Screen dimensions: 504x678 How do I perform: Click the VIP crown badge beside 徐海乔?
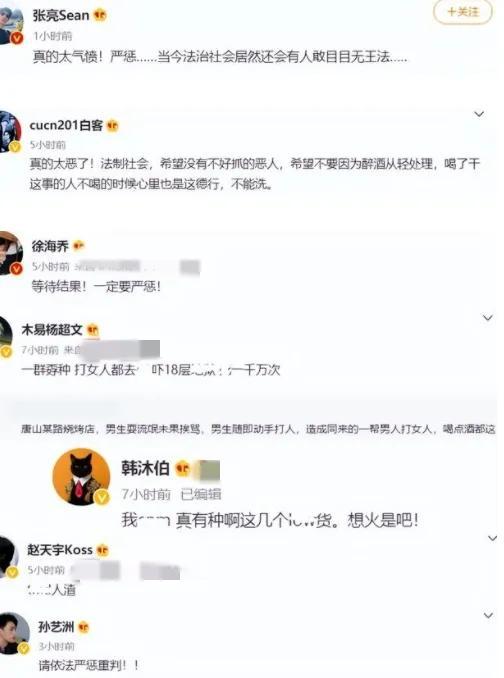pyautogui.click(x=79, y=246)
